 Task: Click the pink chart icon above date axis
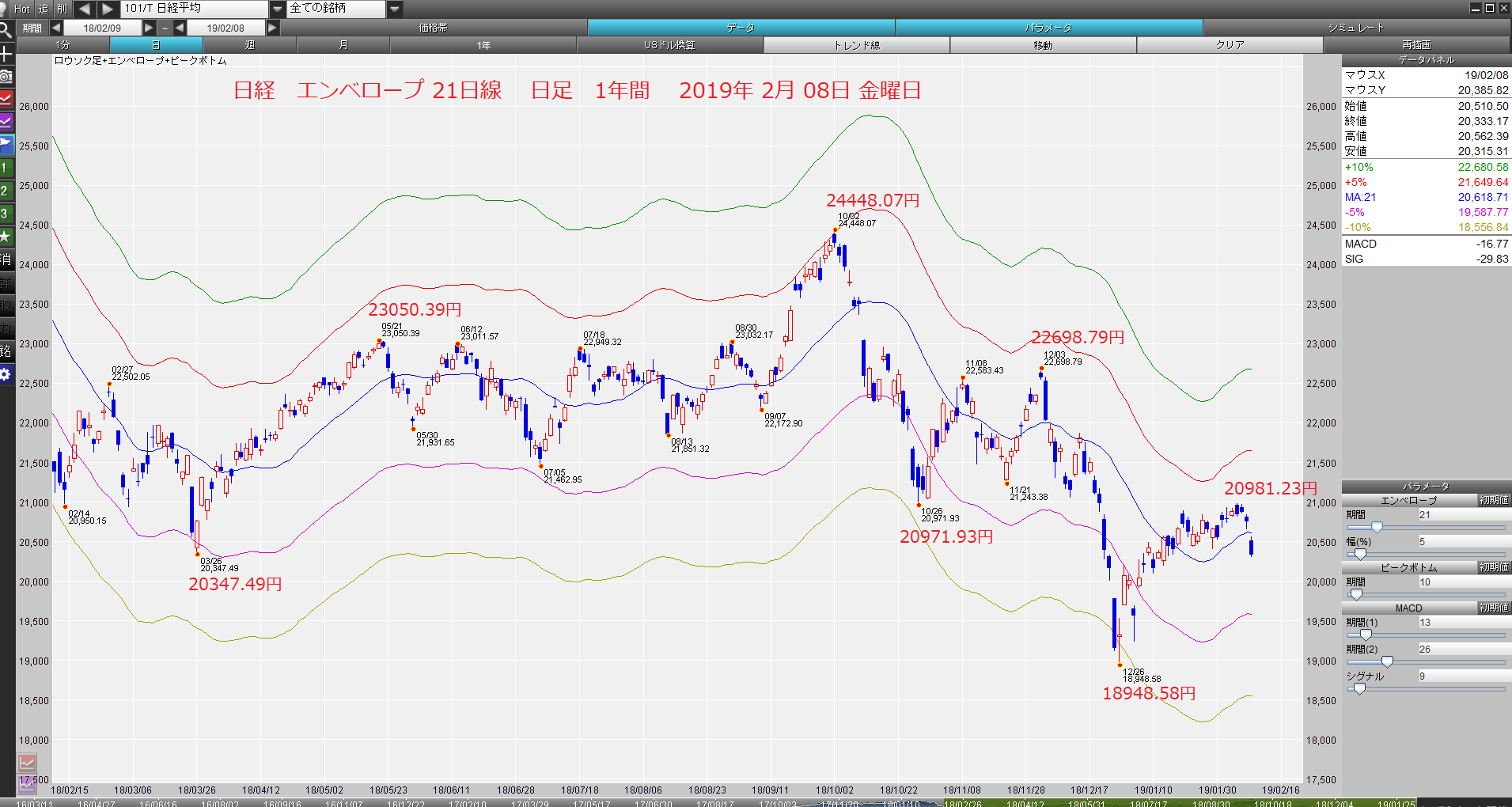(27, 763)
